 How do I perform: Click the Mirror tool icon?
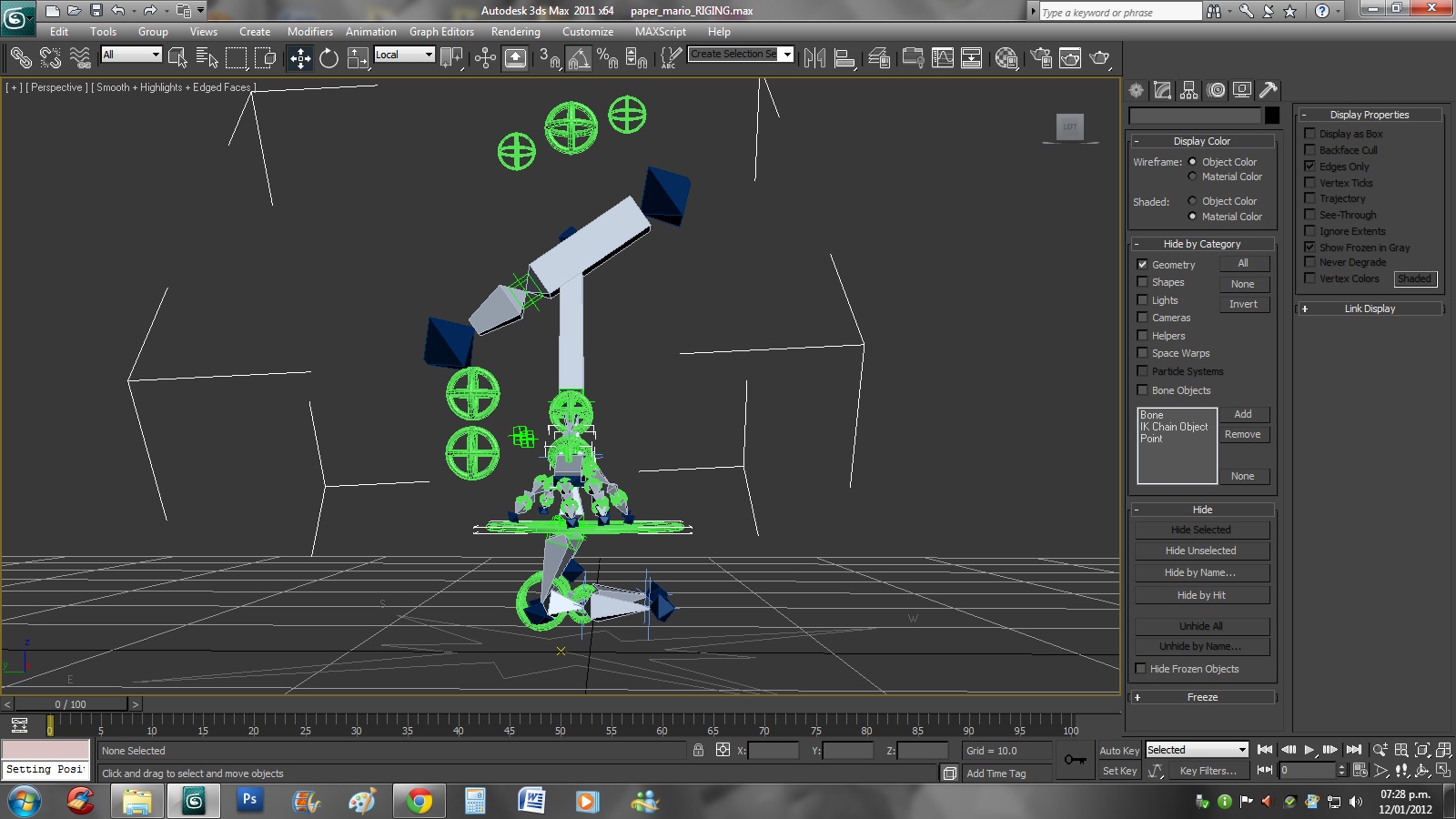[x=814, y=58]
